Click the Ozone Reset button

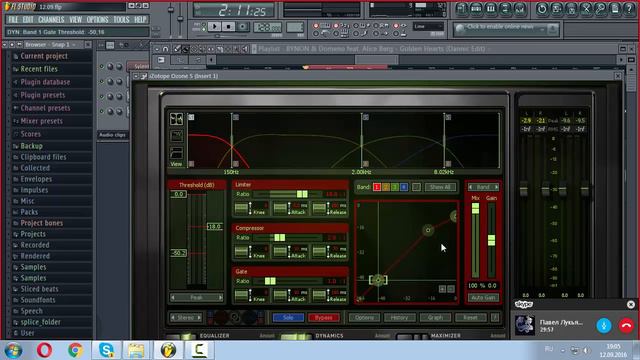tap(470, 317)
